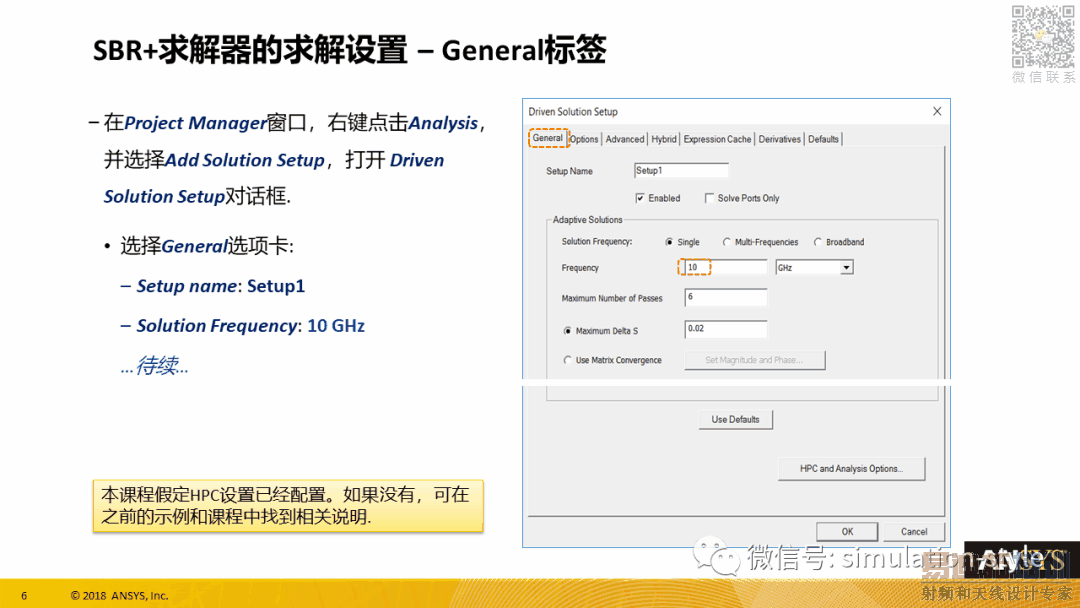Select the Broadband radio button
Viewport: 1080px width, 608px height.
818,242
